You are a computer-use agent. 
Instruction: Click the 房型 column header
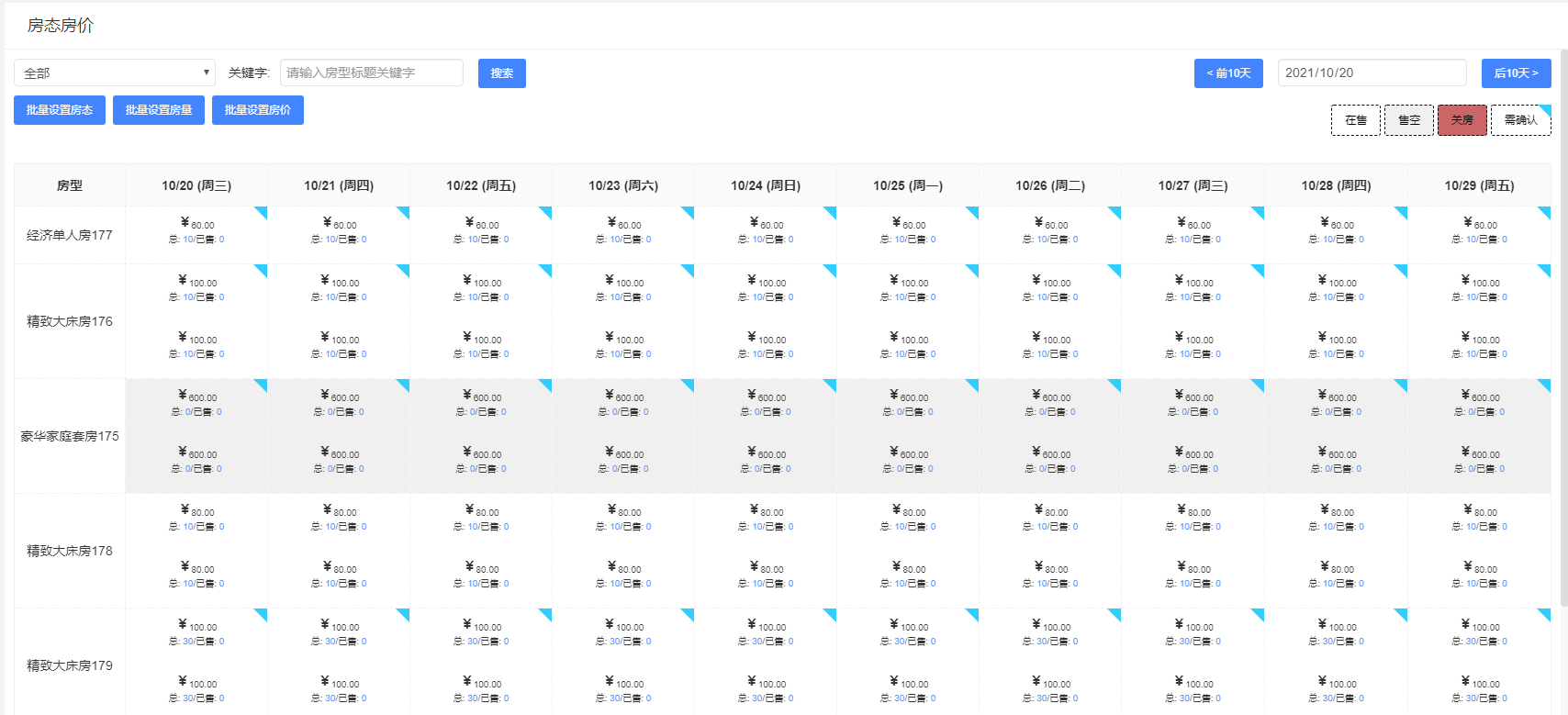[70, 185]
